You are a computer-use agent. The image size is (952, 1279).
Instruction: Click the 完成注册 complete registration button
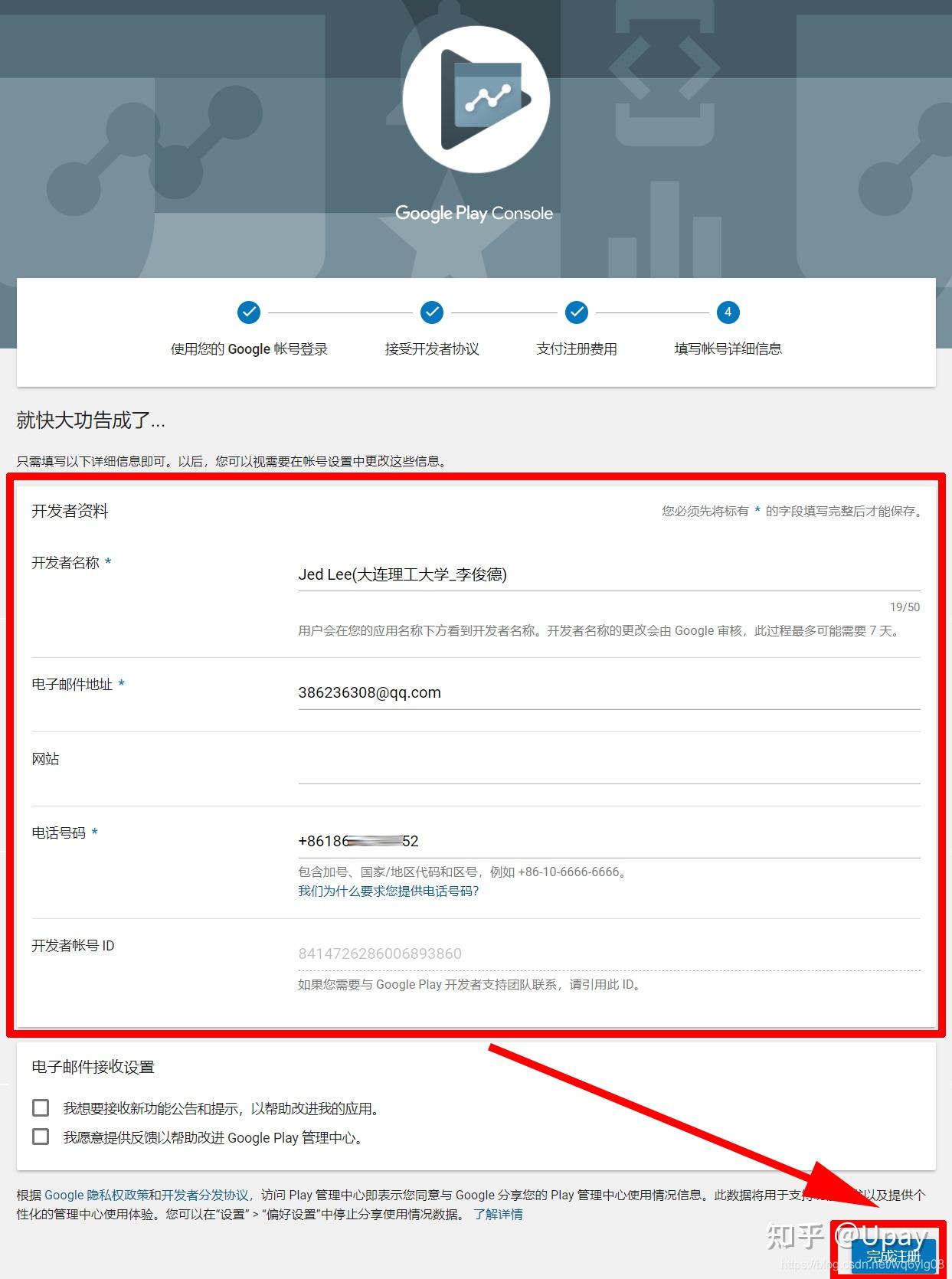tap(893, 1257)
